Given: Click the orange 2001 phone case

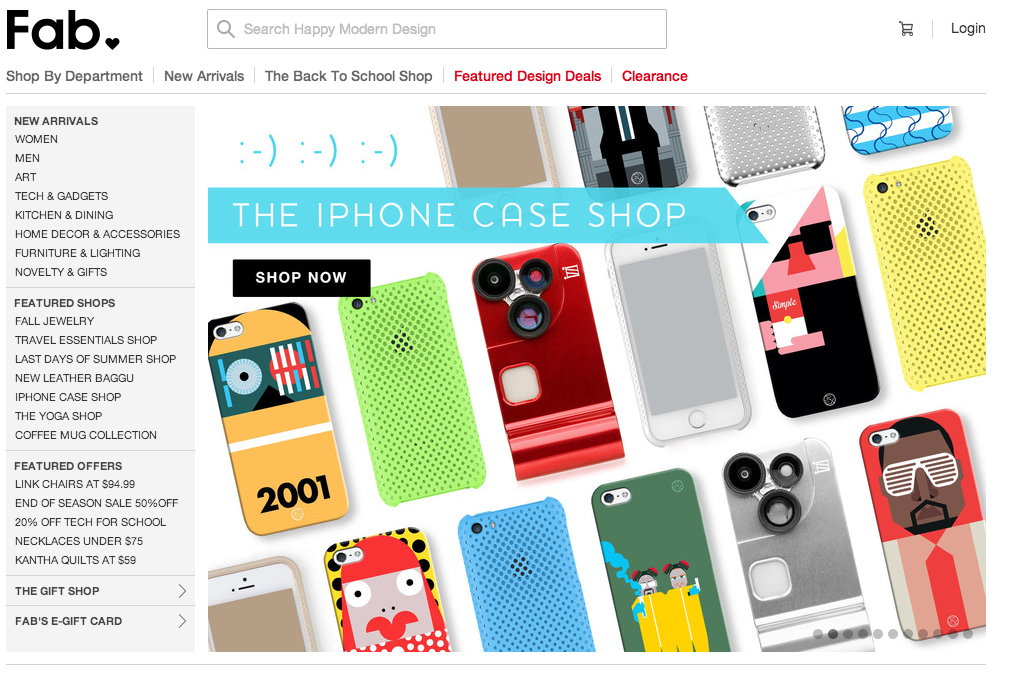Looking at the screenshot, I should 278,419.
